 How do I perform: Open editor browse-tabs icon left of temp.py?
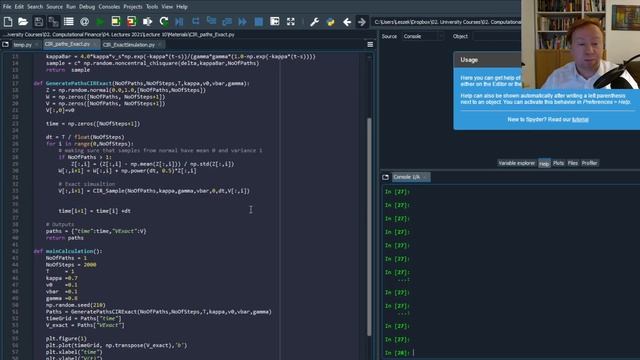click(5, 44)
